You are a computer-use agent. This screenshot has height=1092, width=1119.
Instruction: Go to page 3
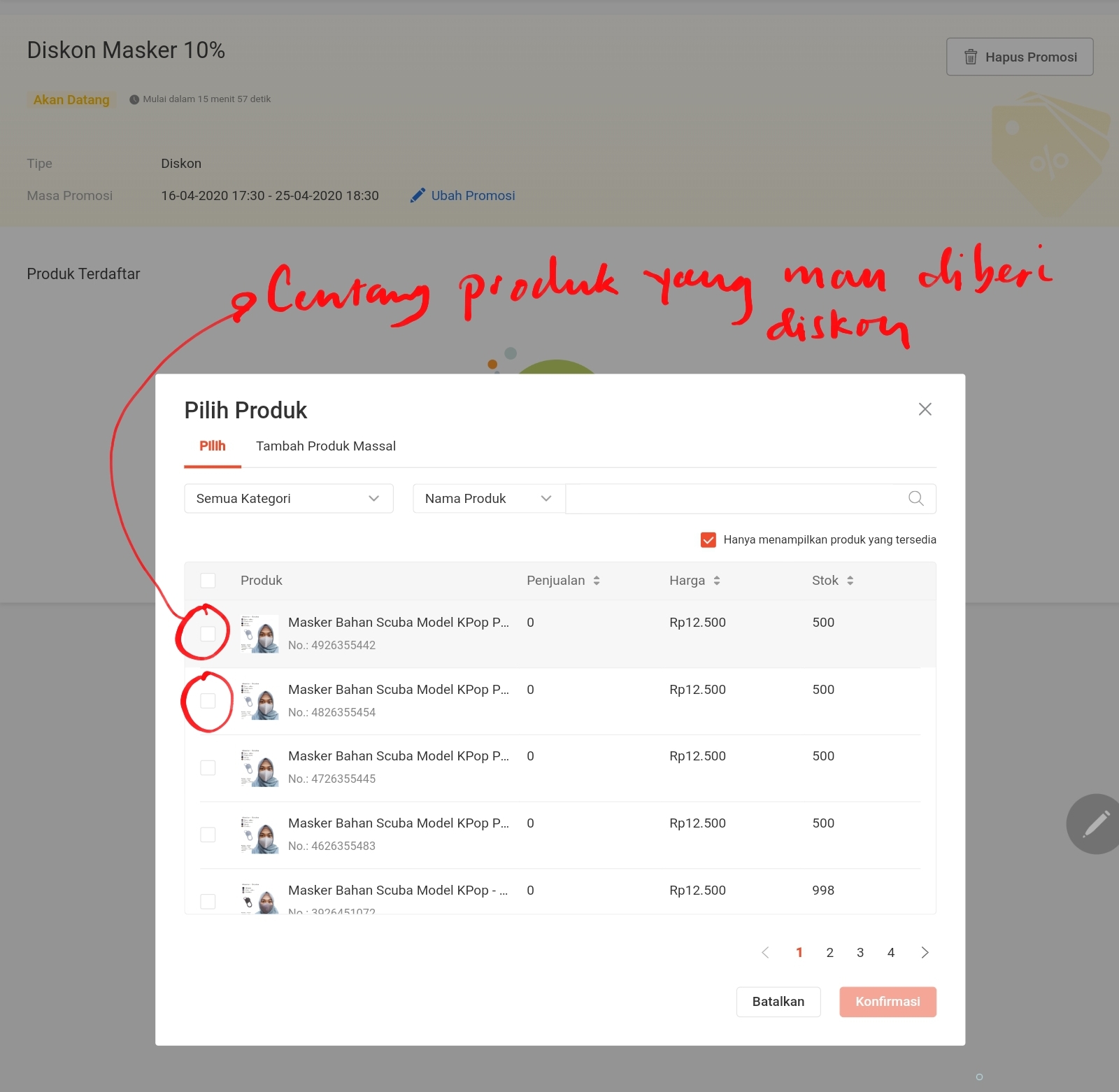pos(860,952)
